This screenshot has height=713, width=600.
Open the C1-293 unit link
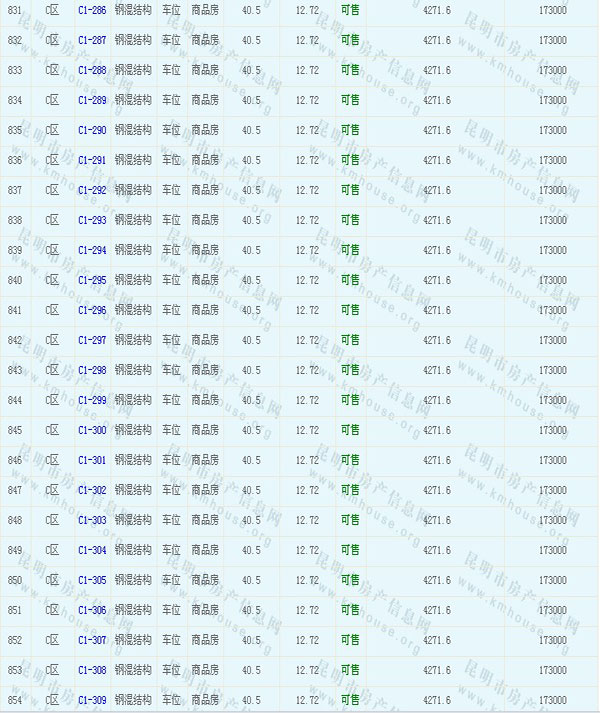pyautogui.click(x=91, y=220)
